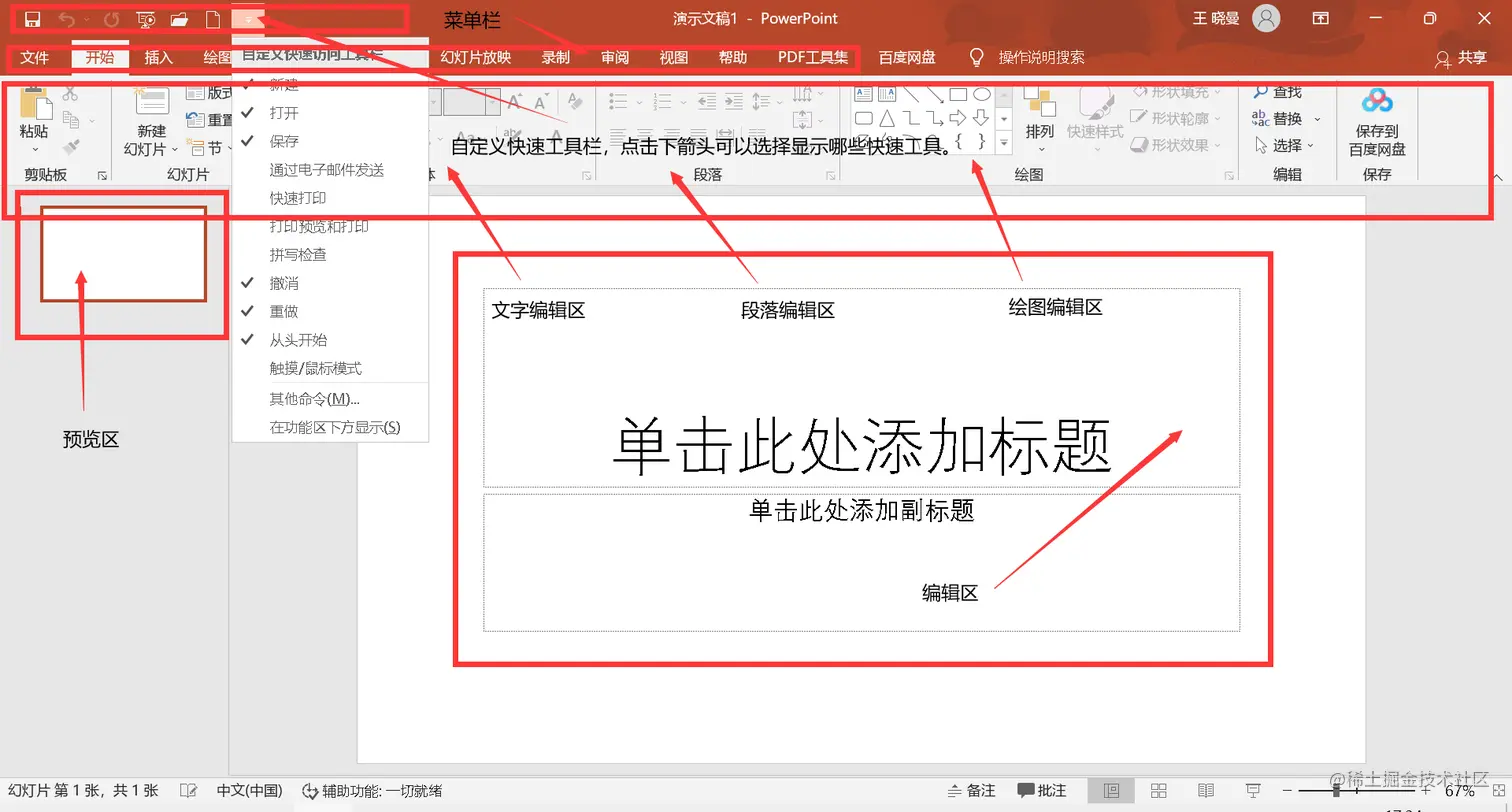Click the Cut scissors icon
1512x812 pixels.
[70, 94]
